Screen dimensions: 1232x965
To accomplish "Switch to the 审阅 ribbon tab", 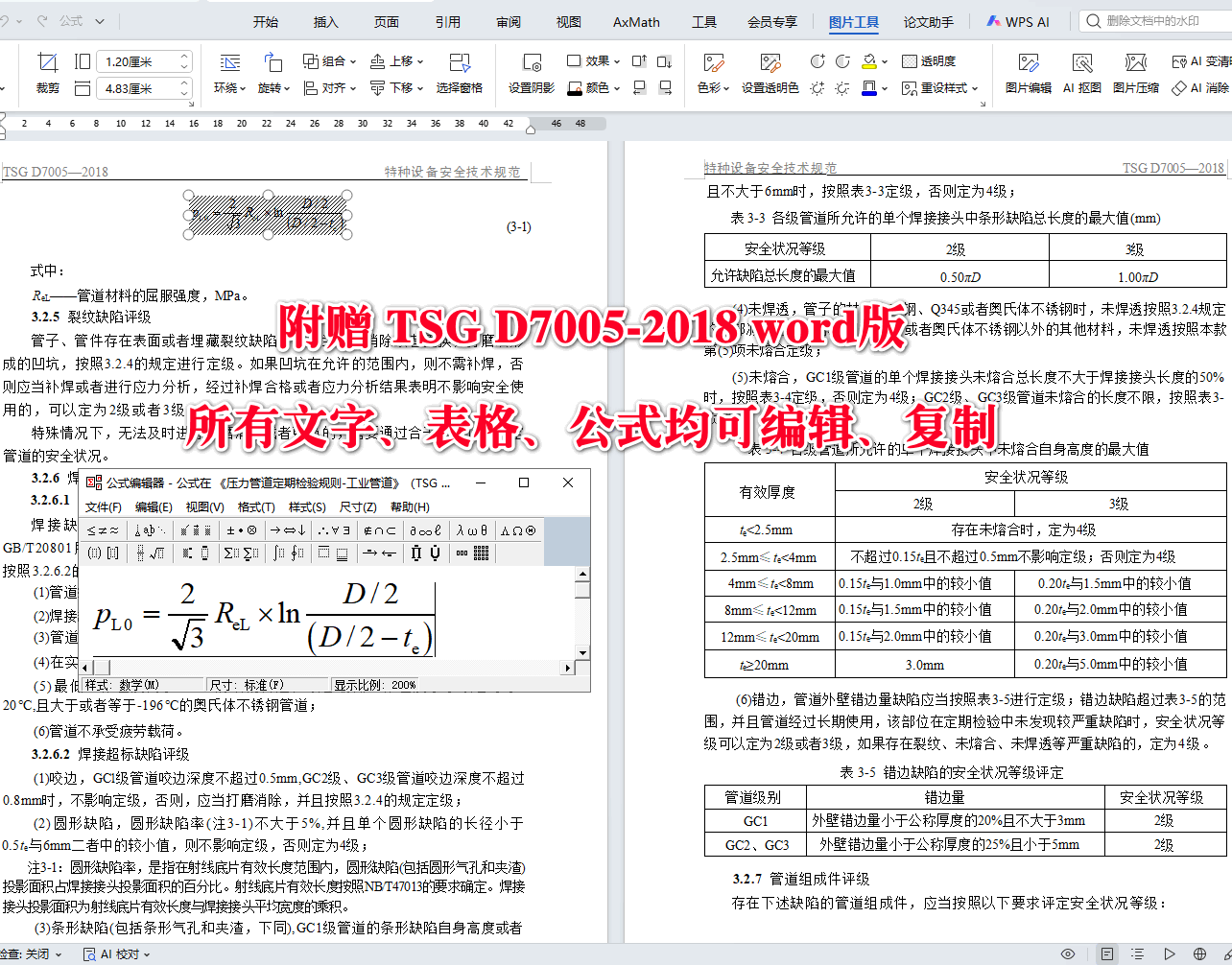I will point(508,21).
